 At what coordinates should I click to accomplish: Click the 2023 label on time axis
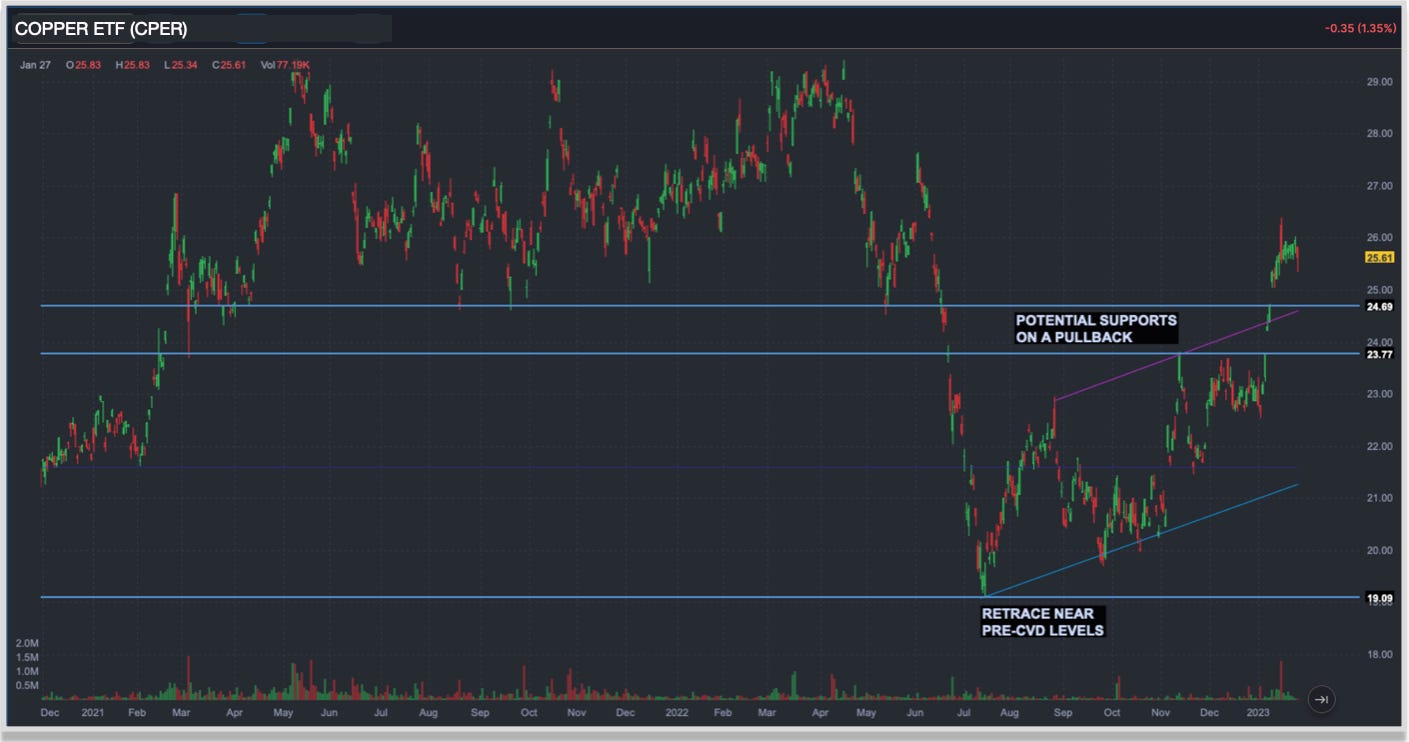coord(1258,714)
